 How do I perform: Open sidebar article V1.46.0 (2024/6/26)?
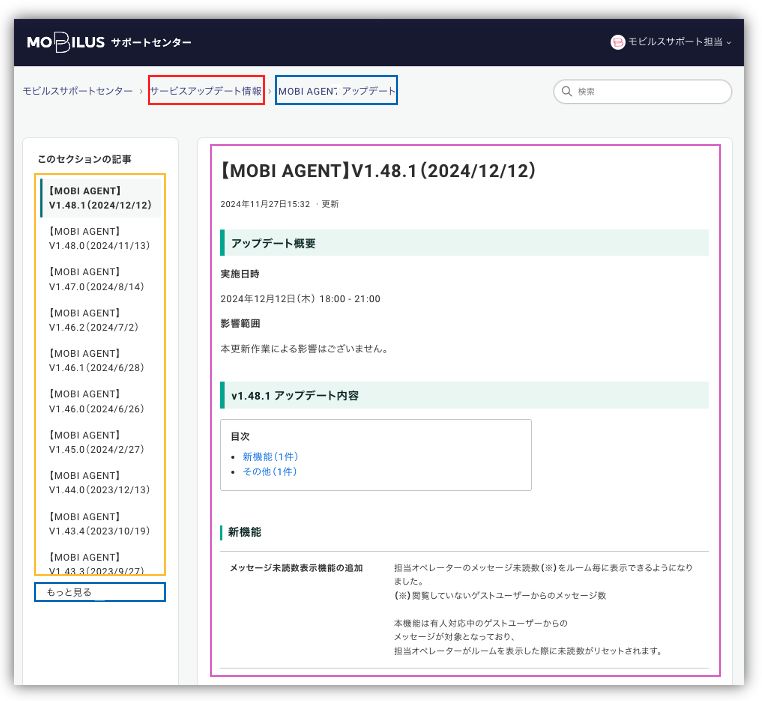click(x=97, y=401)
